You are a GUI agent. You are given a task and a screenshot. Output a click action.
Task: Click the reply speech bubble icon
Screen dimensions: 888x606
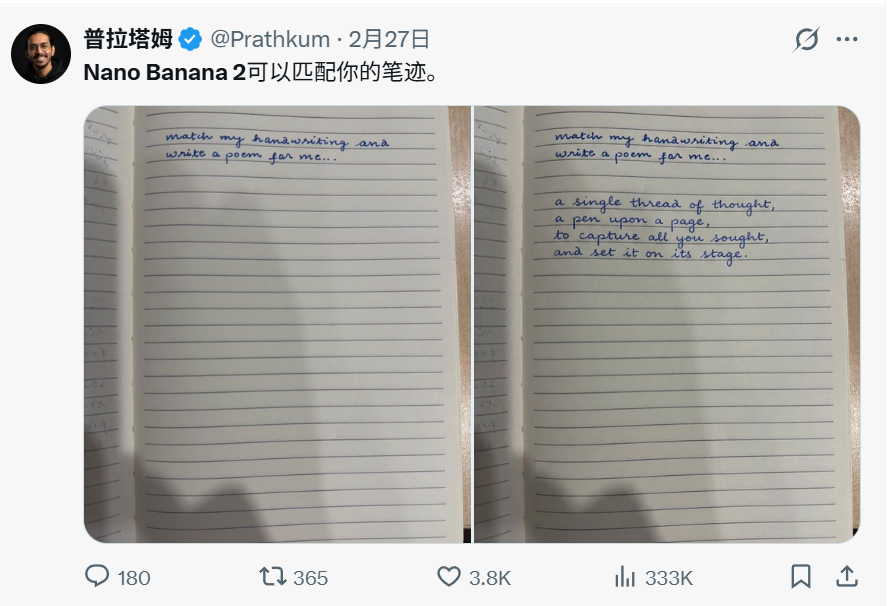tap(97, 576)
